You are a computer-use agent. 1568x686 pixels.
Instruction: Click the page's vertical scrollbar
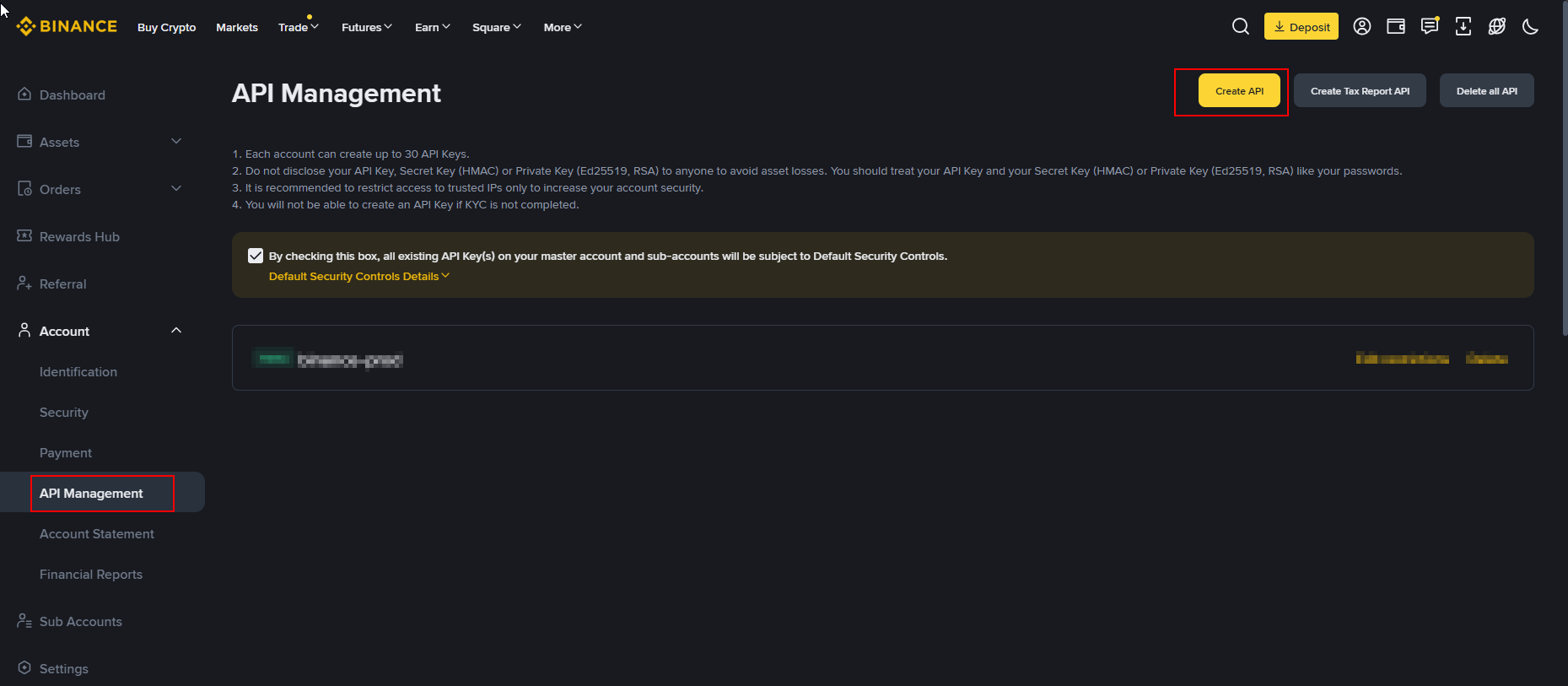pyautogui.click(x=1565, y=169)
